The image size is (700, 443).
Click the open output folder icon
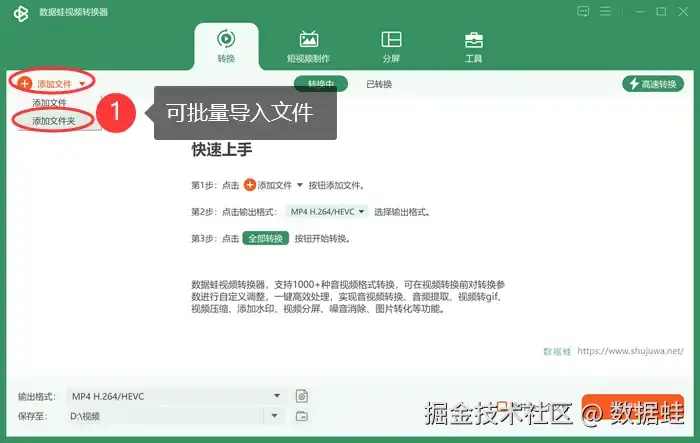302,416
